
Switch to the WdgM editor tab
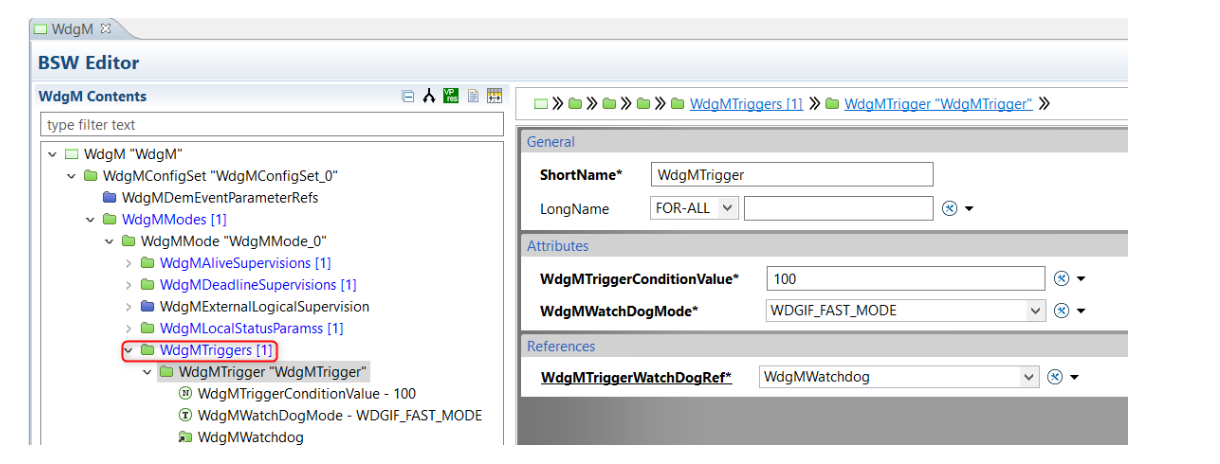(x=73, y=29)
